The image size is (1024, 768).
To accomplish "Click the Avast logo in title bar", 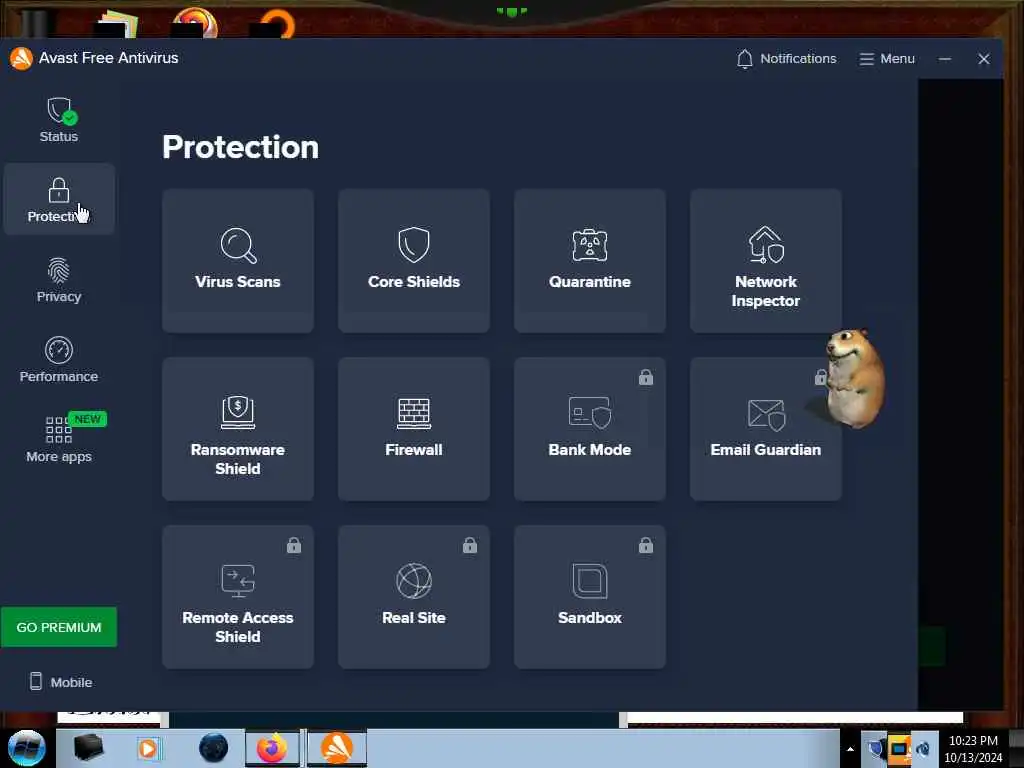I will [x=21, y=58].
